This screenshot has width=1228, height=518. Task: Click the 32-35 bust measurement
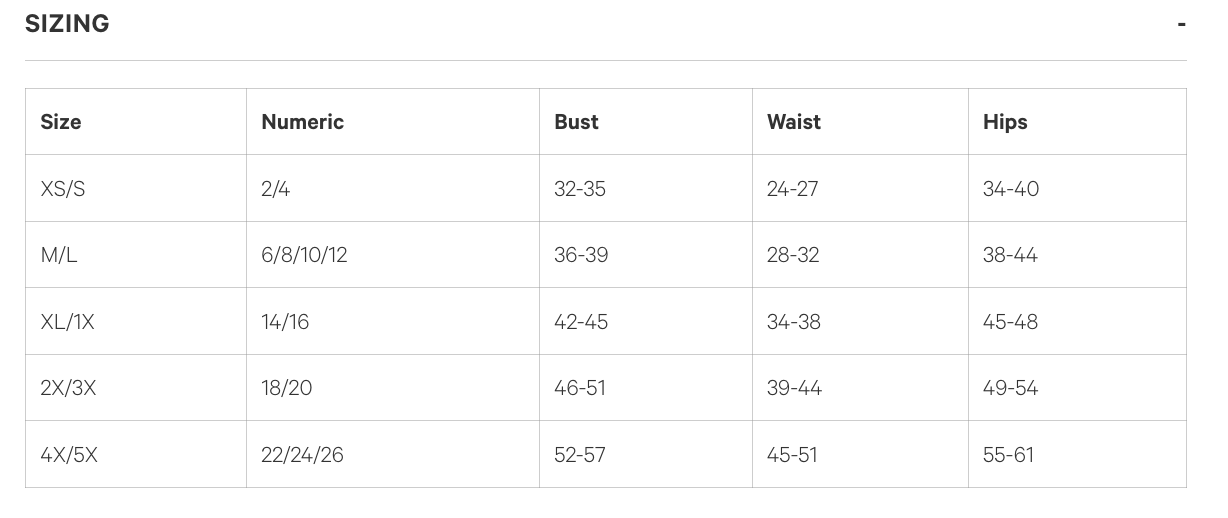point(580,189)
